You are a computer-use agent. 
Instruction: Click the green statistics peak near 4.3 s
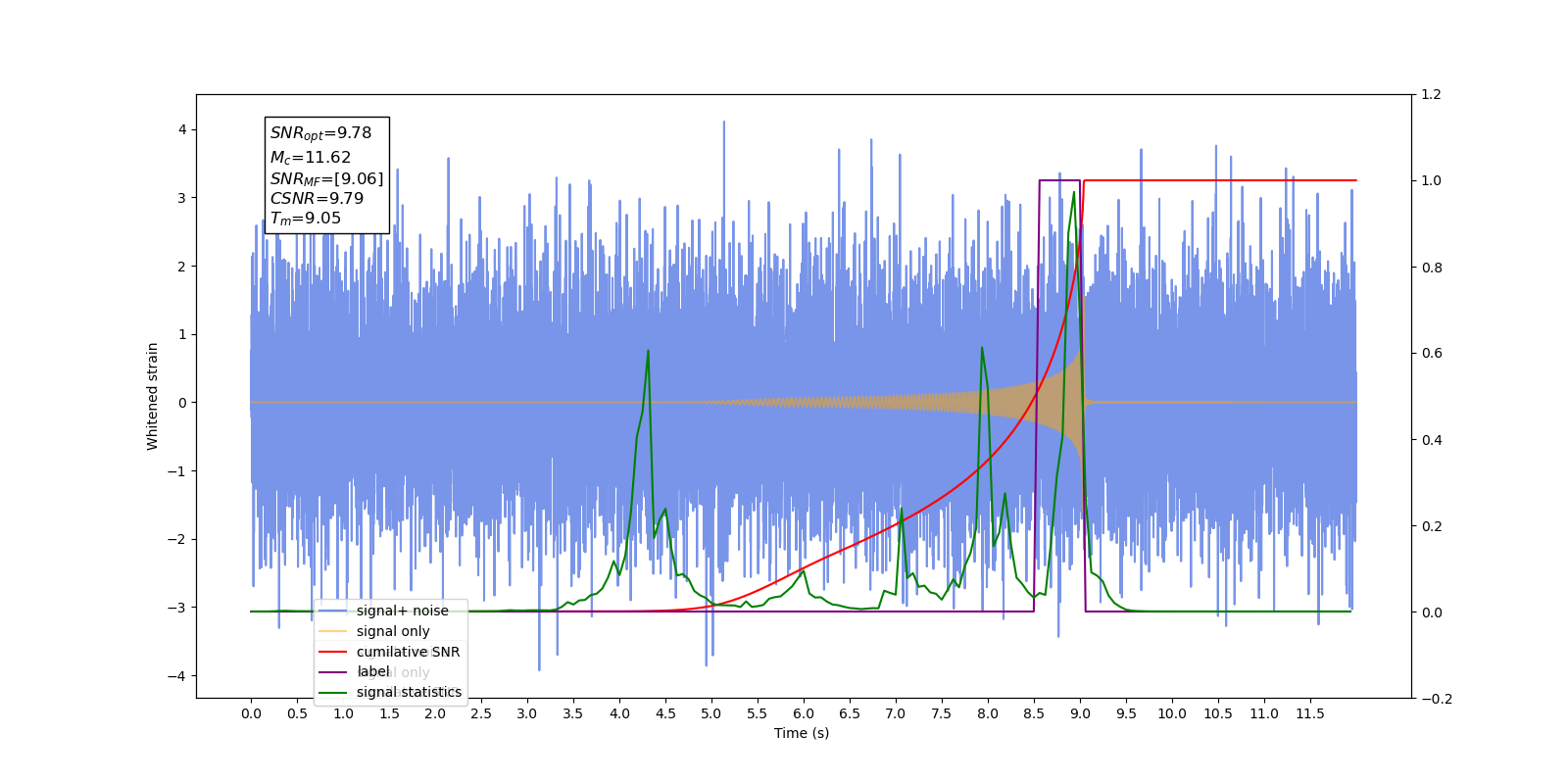pos(648,351)
